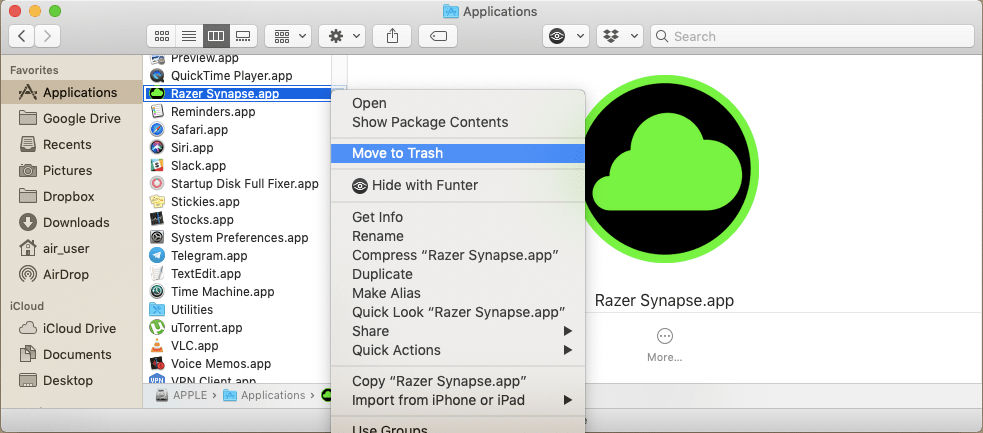Go back with the left arrow
Viewport: 983px width, 433px height.
(x=21, y=36)
